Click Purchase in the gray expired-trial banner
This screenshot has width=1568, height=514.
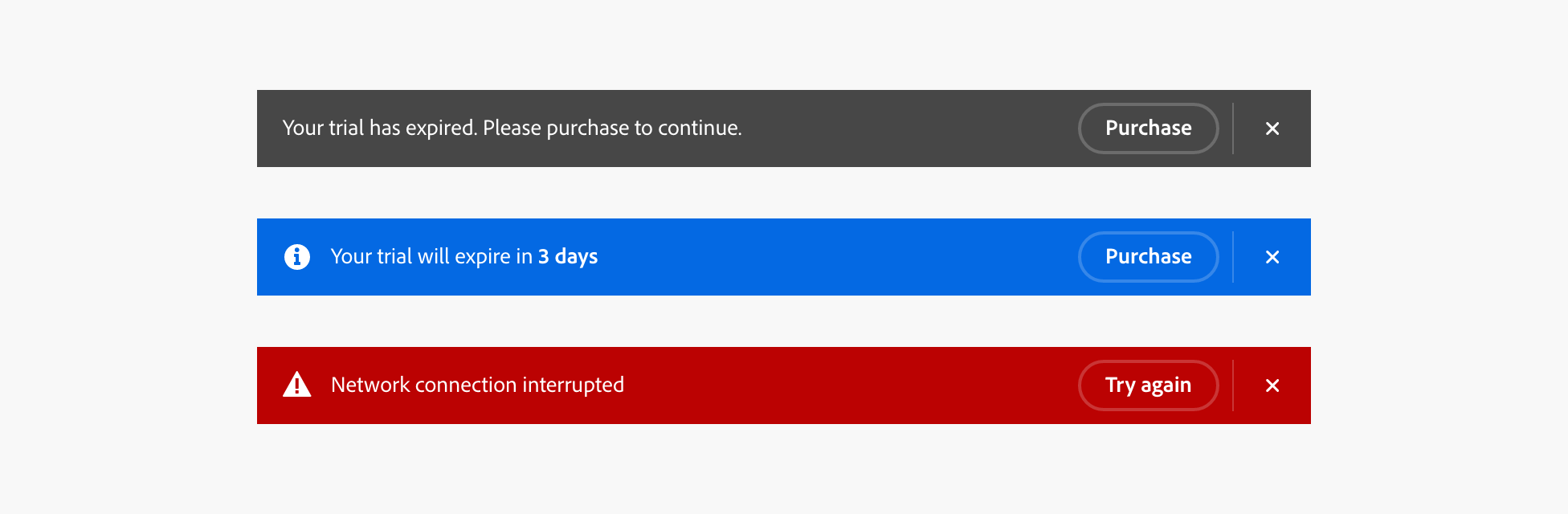tap(1148, 128)
